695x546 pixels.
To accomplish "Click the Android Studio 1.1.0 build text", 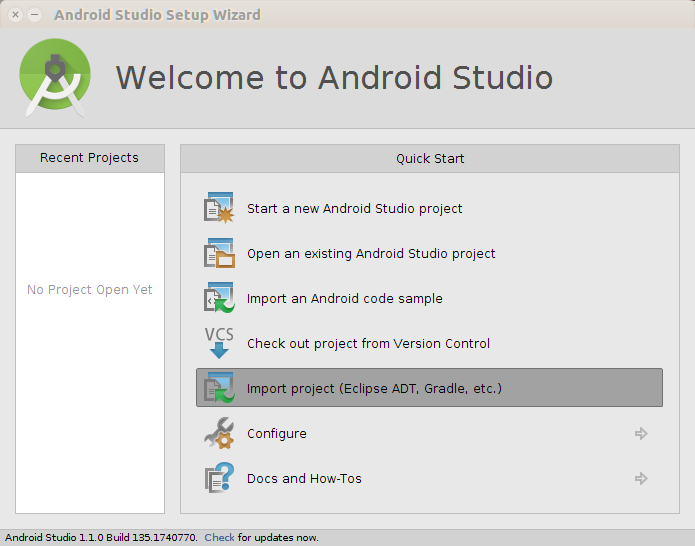I will pyautogui.click(x=101, y=537).
